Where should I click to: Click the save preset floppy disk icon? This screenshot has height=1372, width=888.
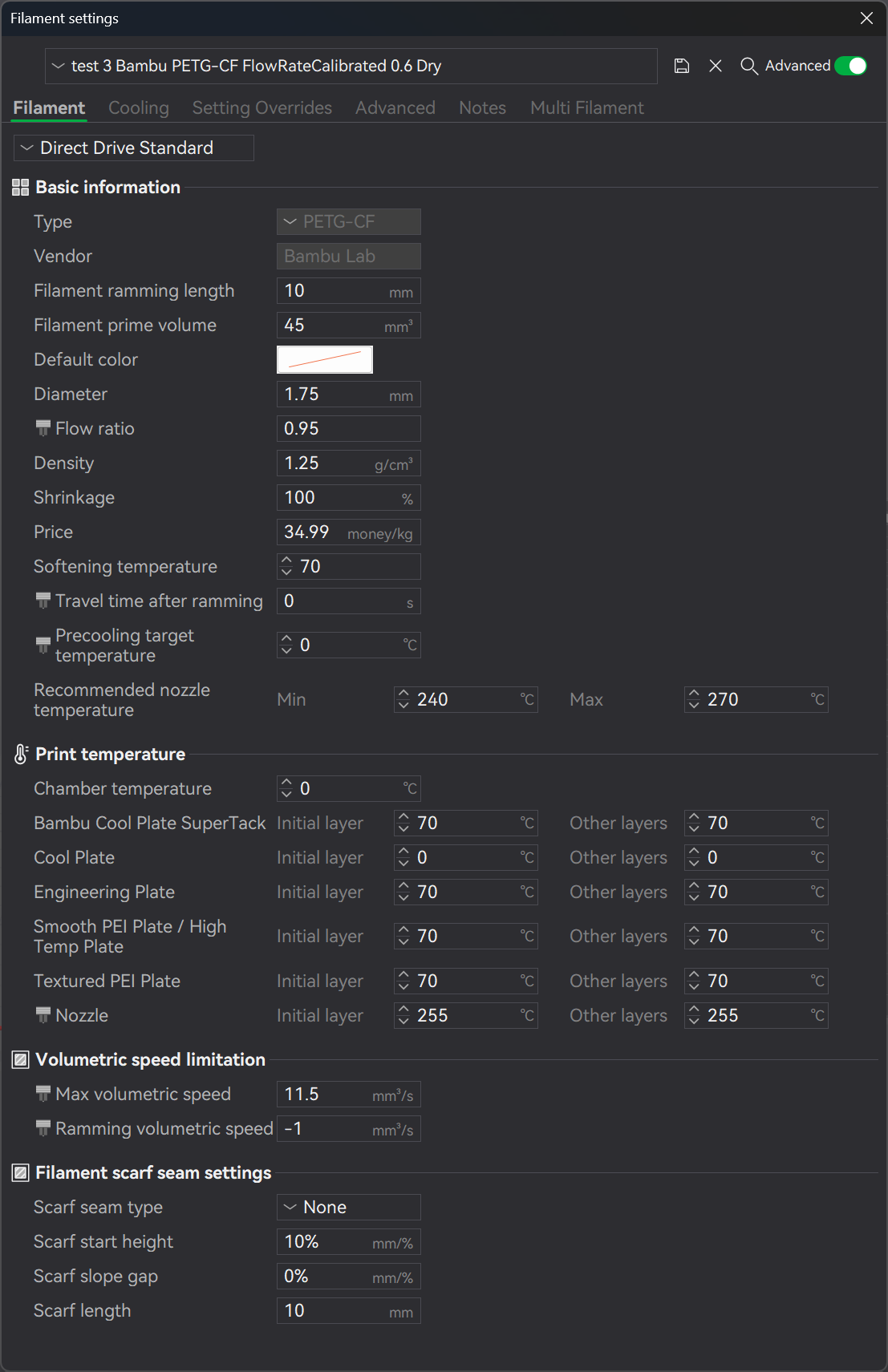682,66
